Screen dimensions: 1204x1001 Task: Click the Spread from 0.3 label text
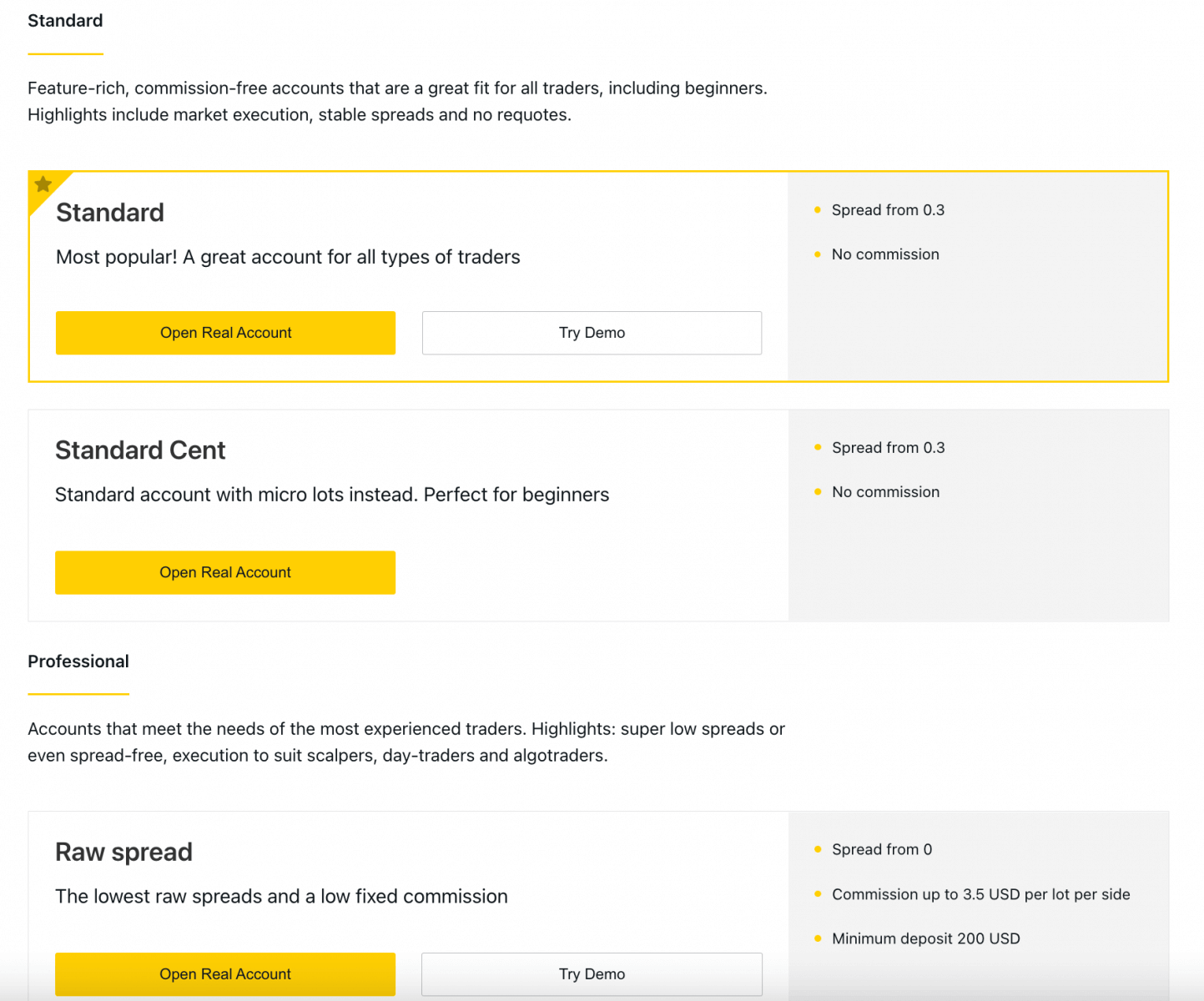click(888, 210)
